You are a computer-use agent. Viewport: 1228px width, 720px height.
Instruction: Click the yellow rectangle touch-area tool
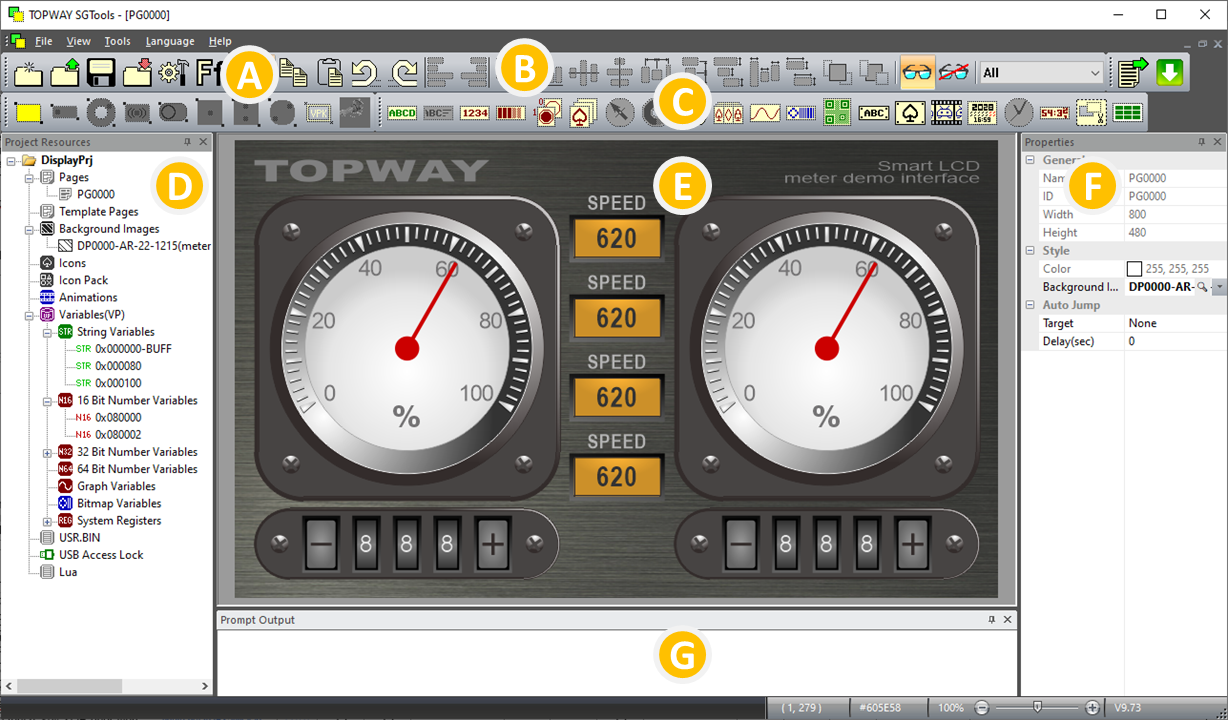coord(29,112)
